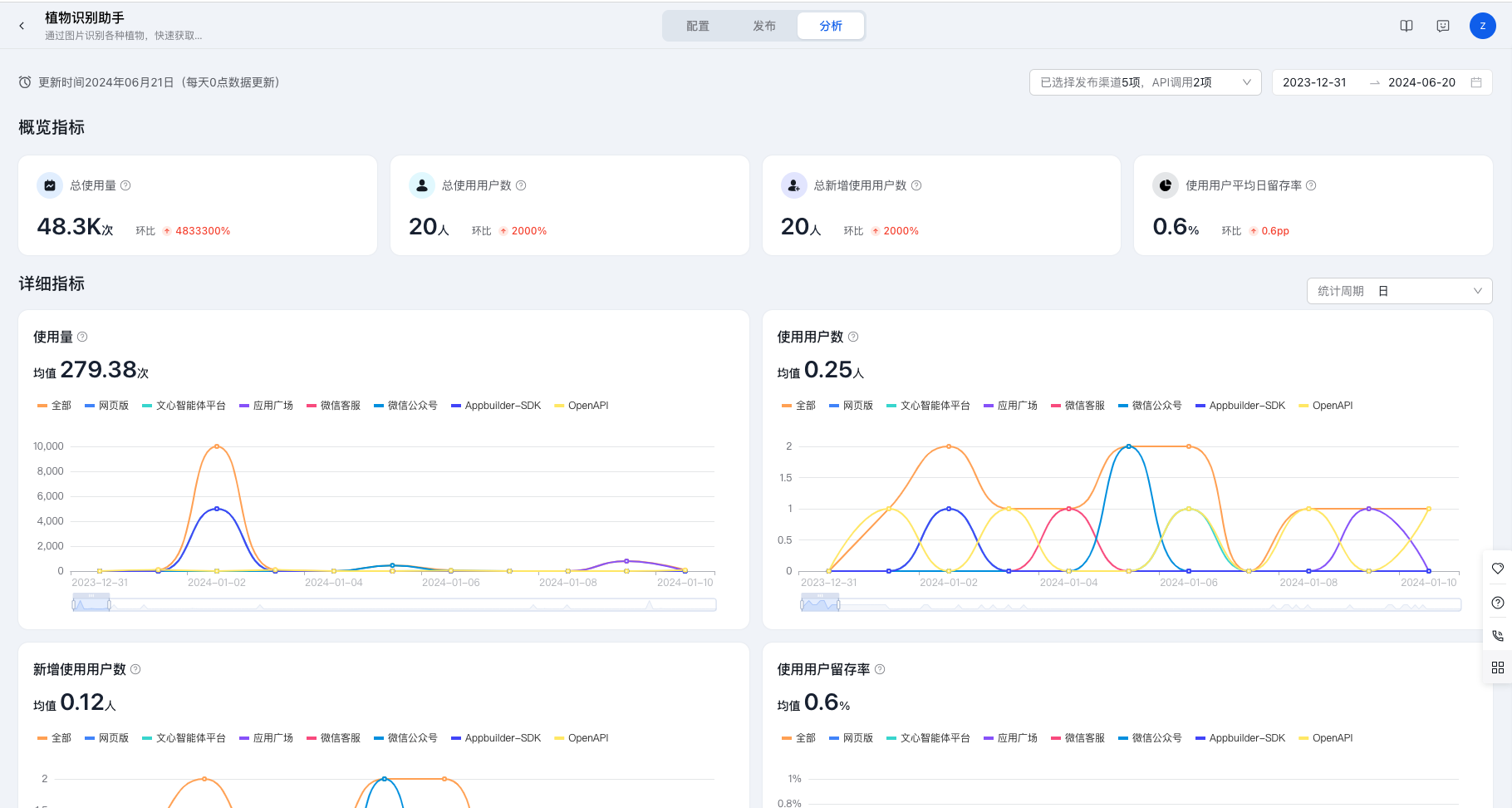Toggle 微信客服 in 使用用户留存率 chart legend
This screenshot has height=808, width=1512.
[1078, 738]
